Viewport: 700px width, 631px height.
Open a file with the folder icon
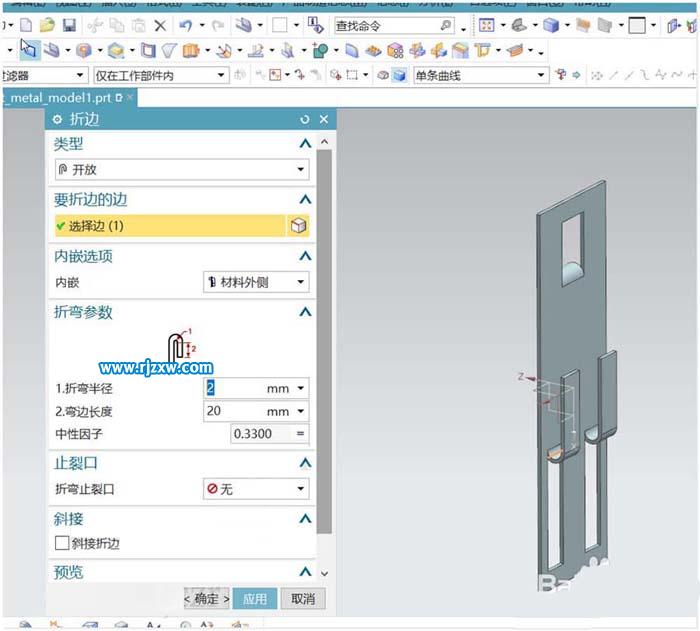(47, 25)
